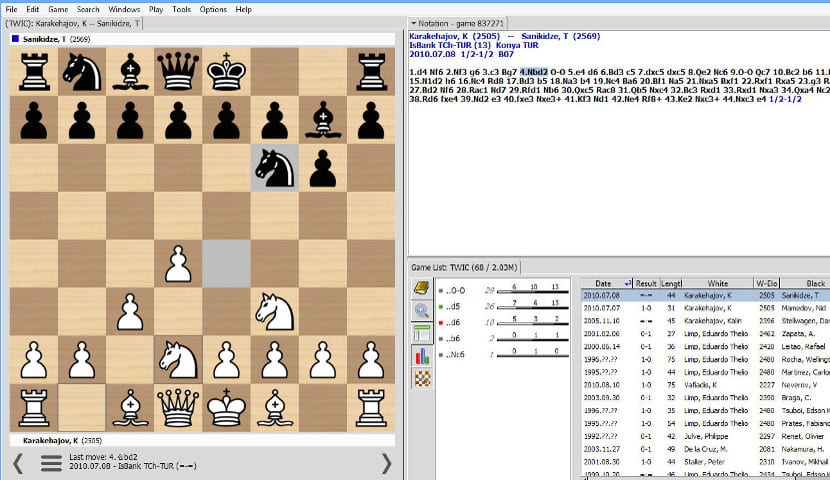This screenshot has width=830, height=480.
Task: Select the 2010.07.07 game versus Mamedov
Action: (706, 308)
